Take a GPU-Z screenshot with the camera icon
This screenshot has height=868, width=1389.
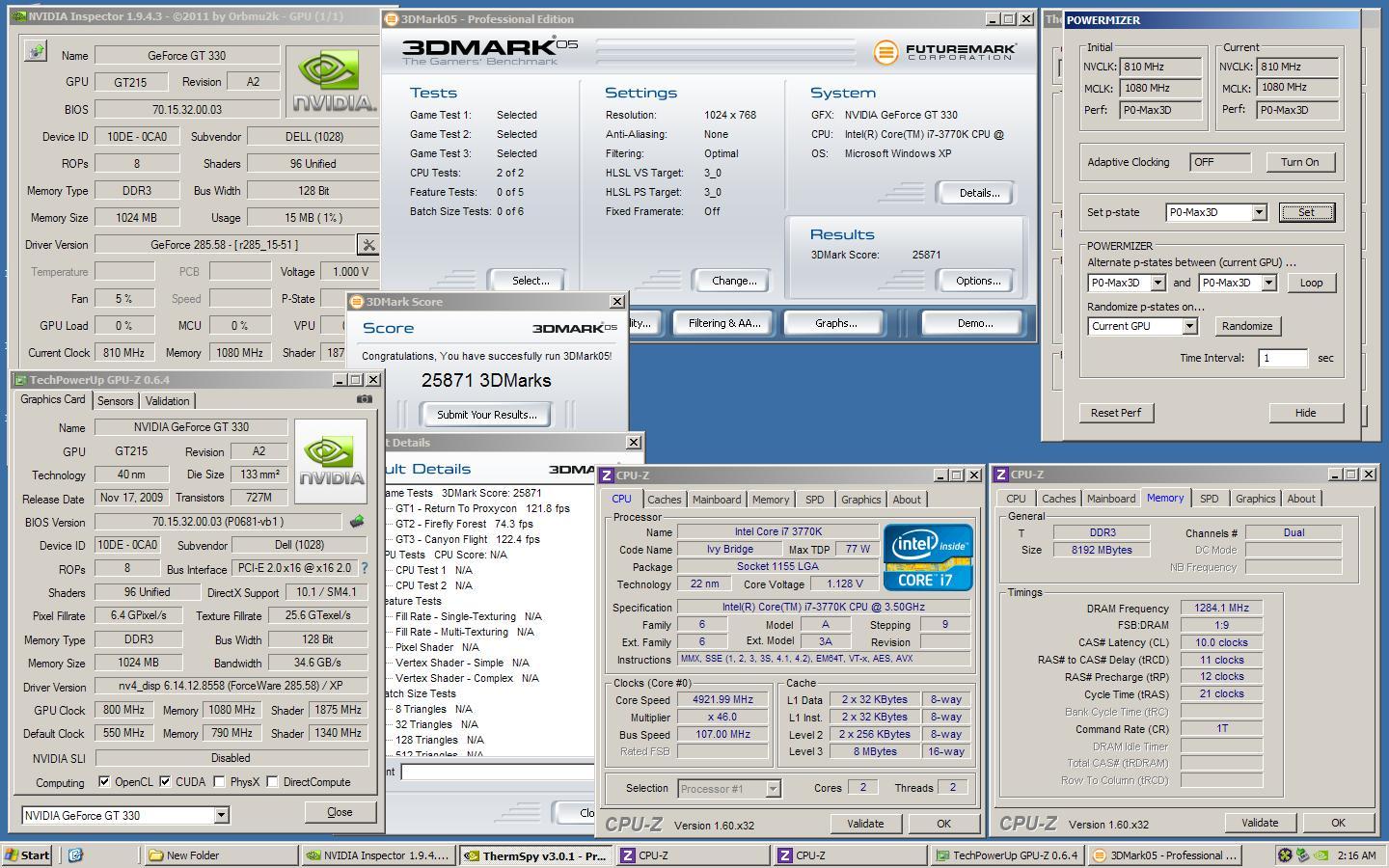(x=364, y=399)
